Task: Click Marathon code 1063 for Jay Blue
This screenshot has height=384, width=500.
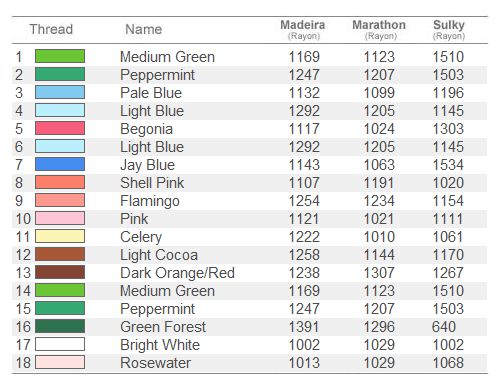Action: coord(379,165)
